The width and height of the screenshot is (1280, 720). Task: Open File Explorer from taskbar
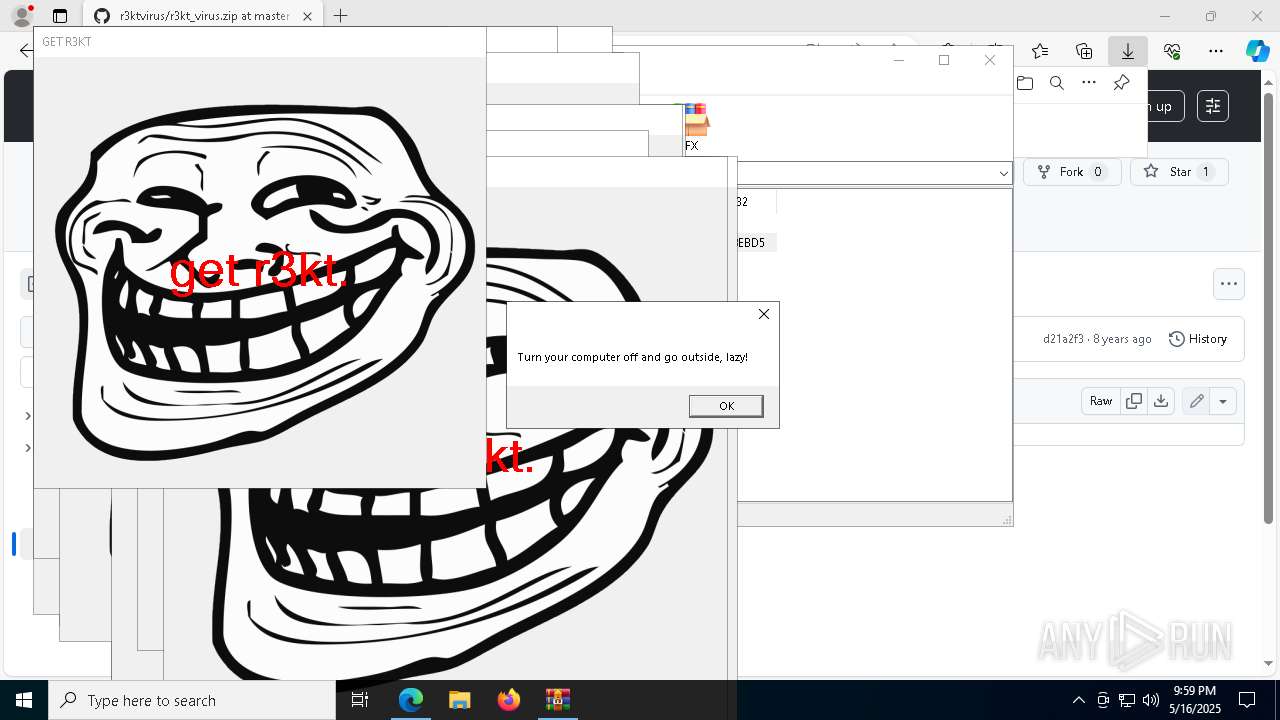click(460, 700)
